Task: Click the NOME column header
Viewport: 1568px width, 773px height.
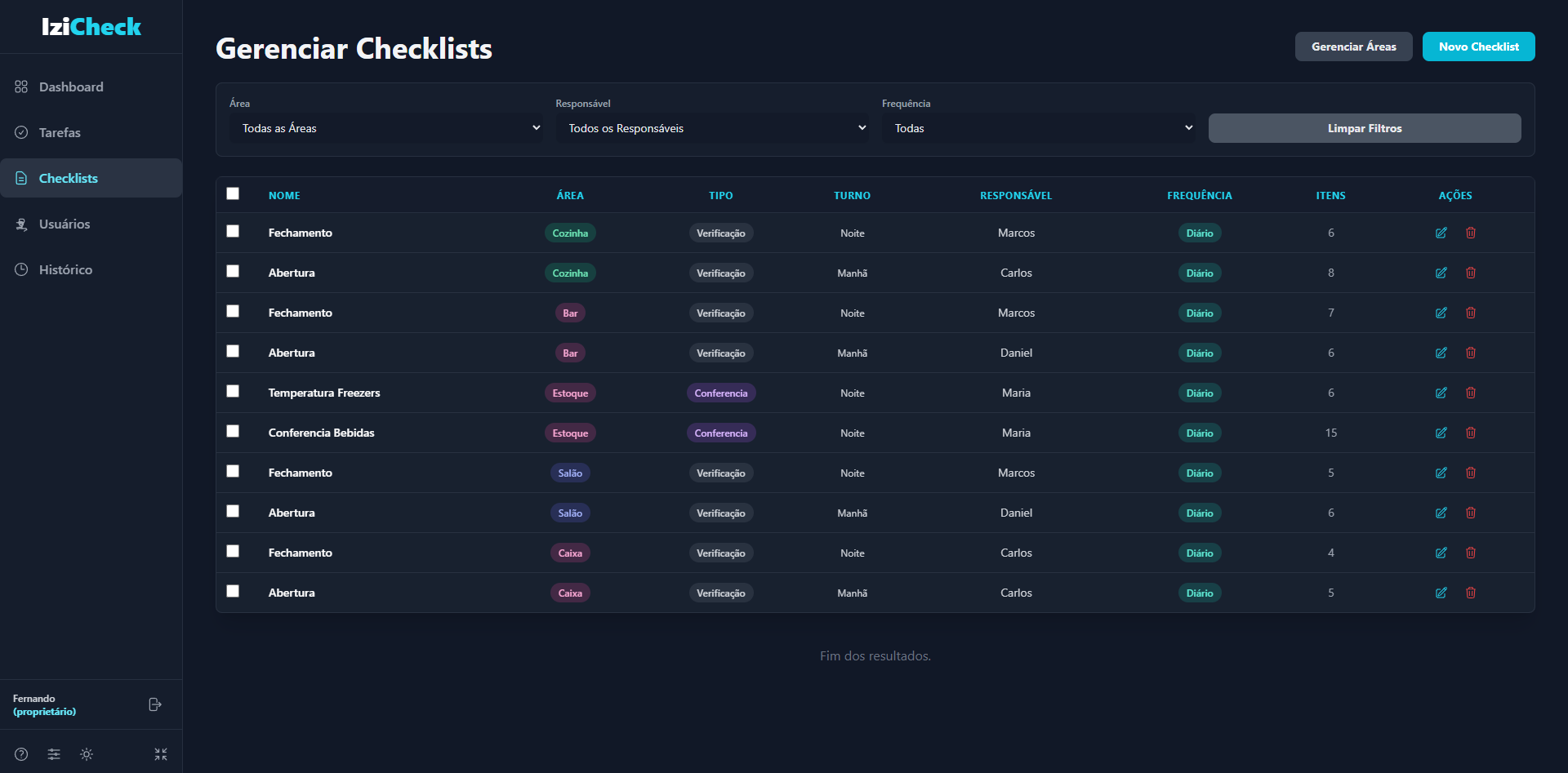Action: pos(284,196)
